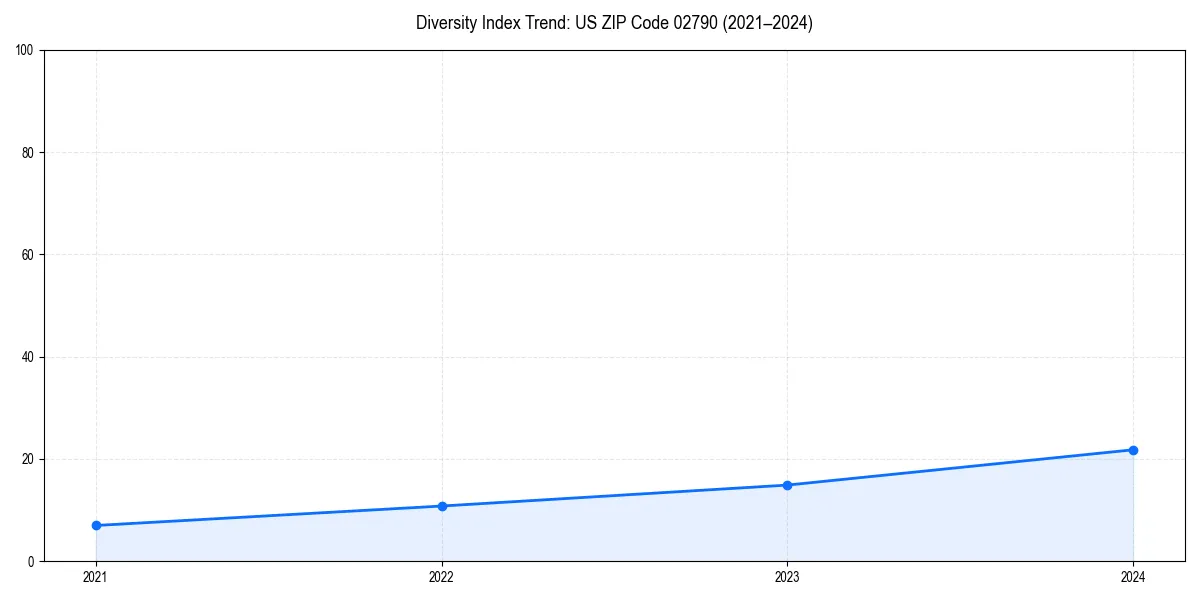This screenshot has height=600, width=1200.
Task: Select the 2022 data point marker
Action: [x=440, y=505]
